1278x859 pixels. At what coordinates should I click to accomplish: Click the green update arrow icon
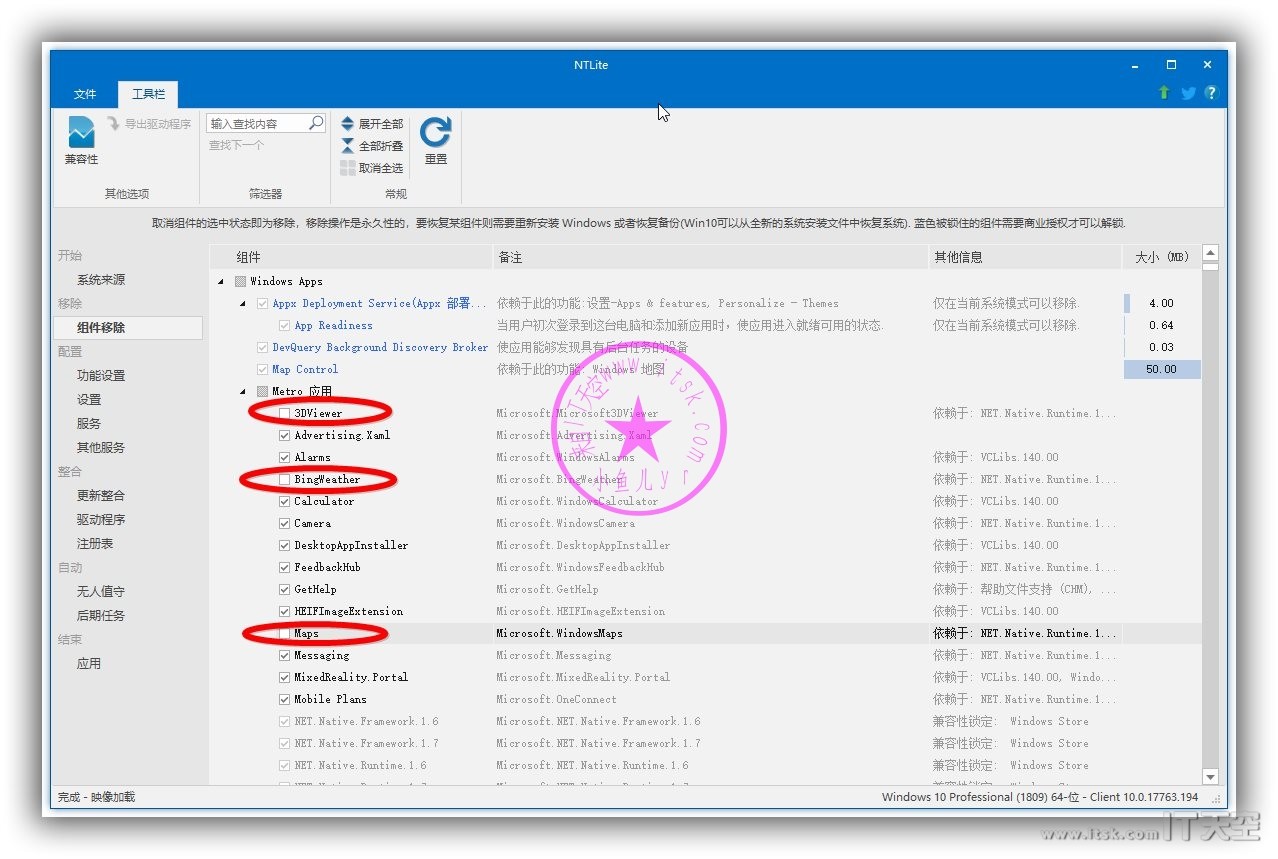pyautogui.click(x=1163, y=92)
